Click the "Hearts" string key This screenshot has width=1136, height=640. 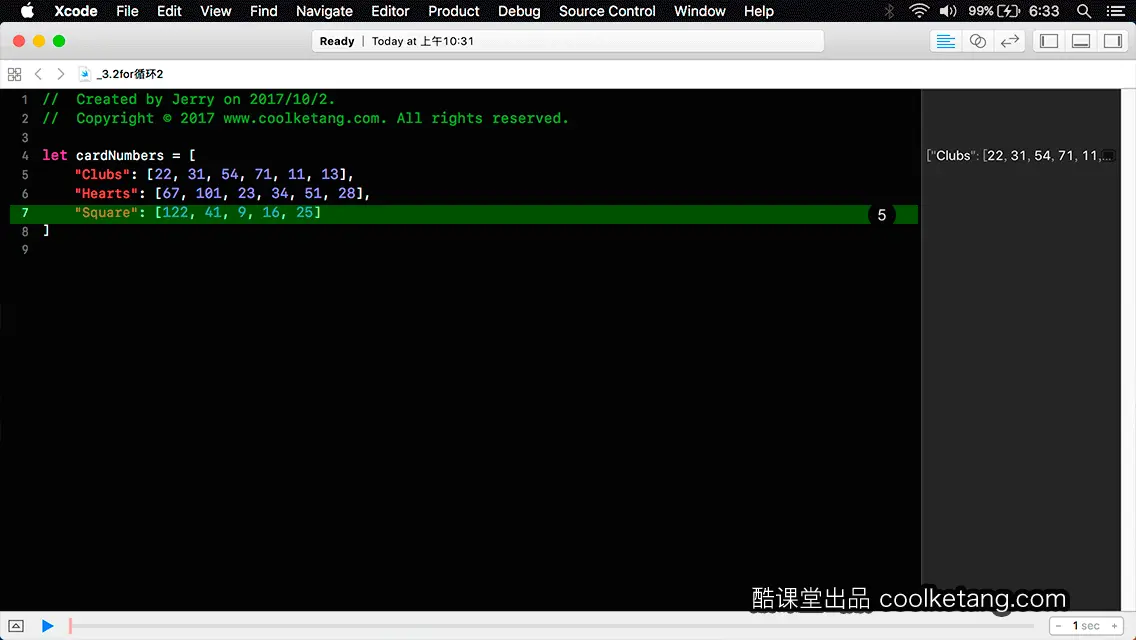(106, 193)
